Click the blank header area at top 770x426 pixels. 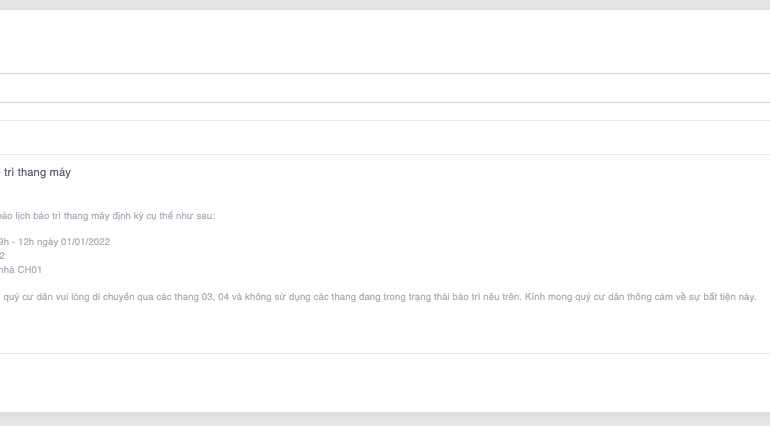tap(385, 42)
